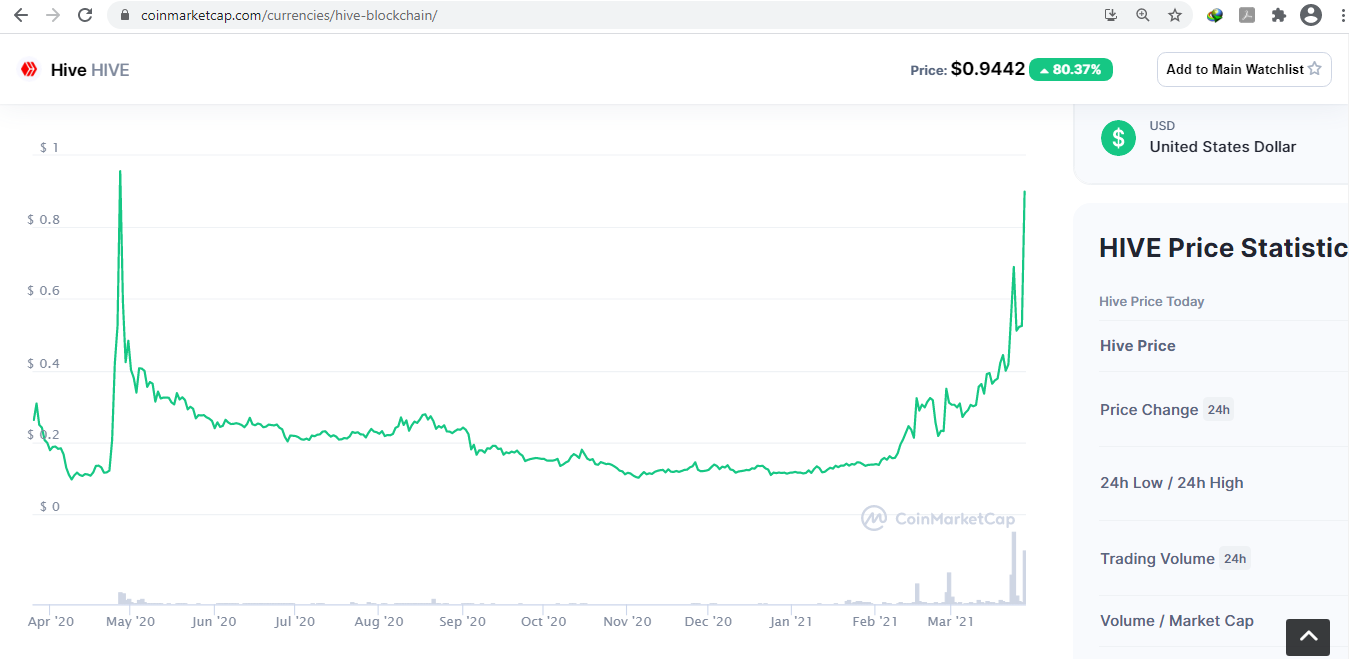This screenshot has height=659, width=1349.
Task: Click the May '20 axis label
Action: pyautogui.click(x=130, y=621)
